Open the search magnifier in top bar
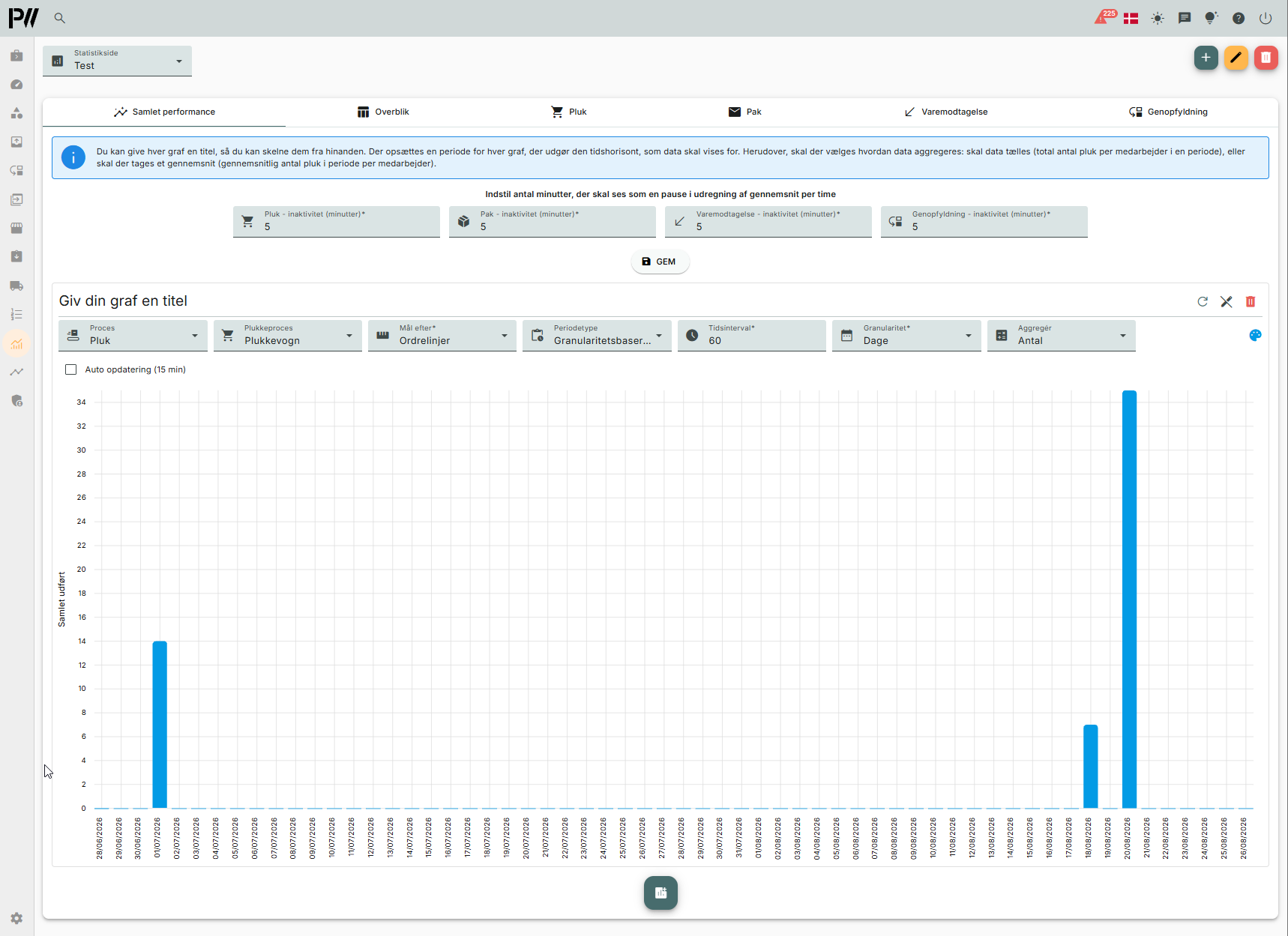Viewport: 1288px width, 936px height. (60, 18)
